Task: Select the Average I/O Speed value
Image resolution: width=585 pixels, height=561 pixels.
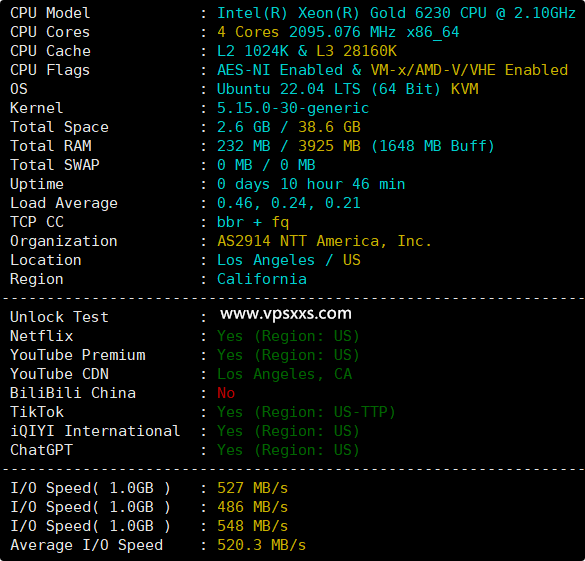Action: click(x=262, y=545)
